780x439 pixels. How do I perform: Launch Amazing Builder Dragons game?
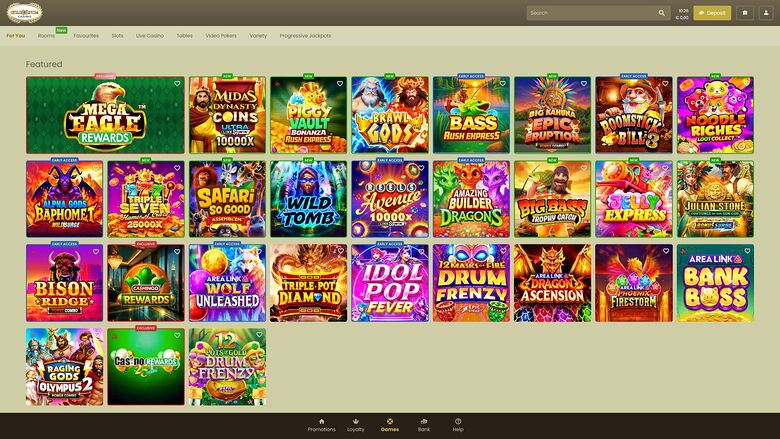pos(471,199)
